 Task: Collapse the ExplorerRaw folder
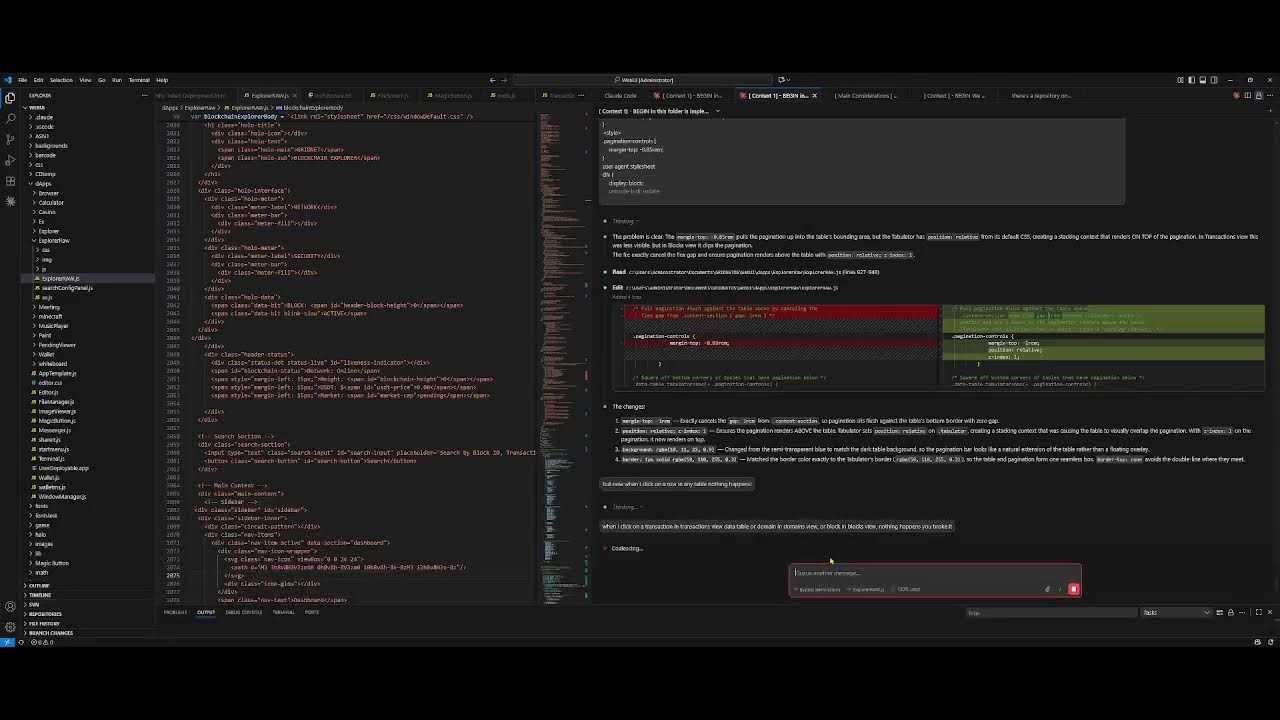(x=54, y=241)
